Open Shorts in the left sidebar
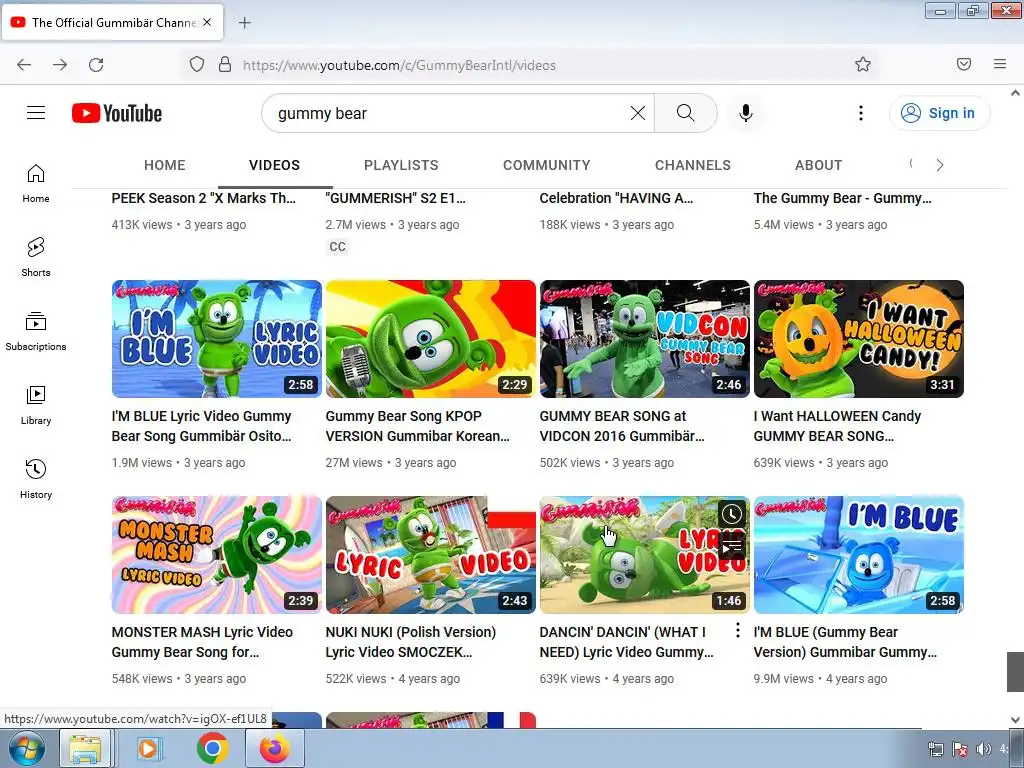This screenshot has height=768, width=1024. pyautogui.click(x=36, y=257)
